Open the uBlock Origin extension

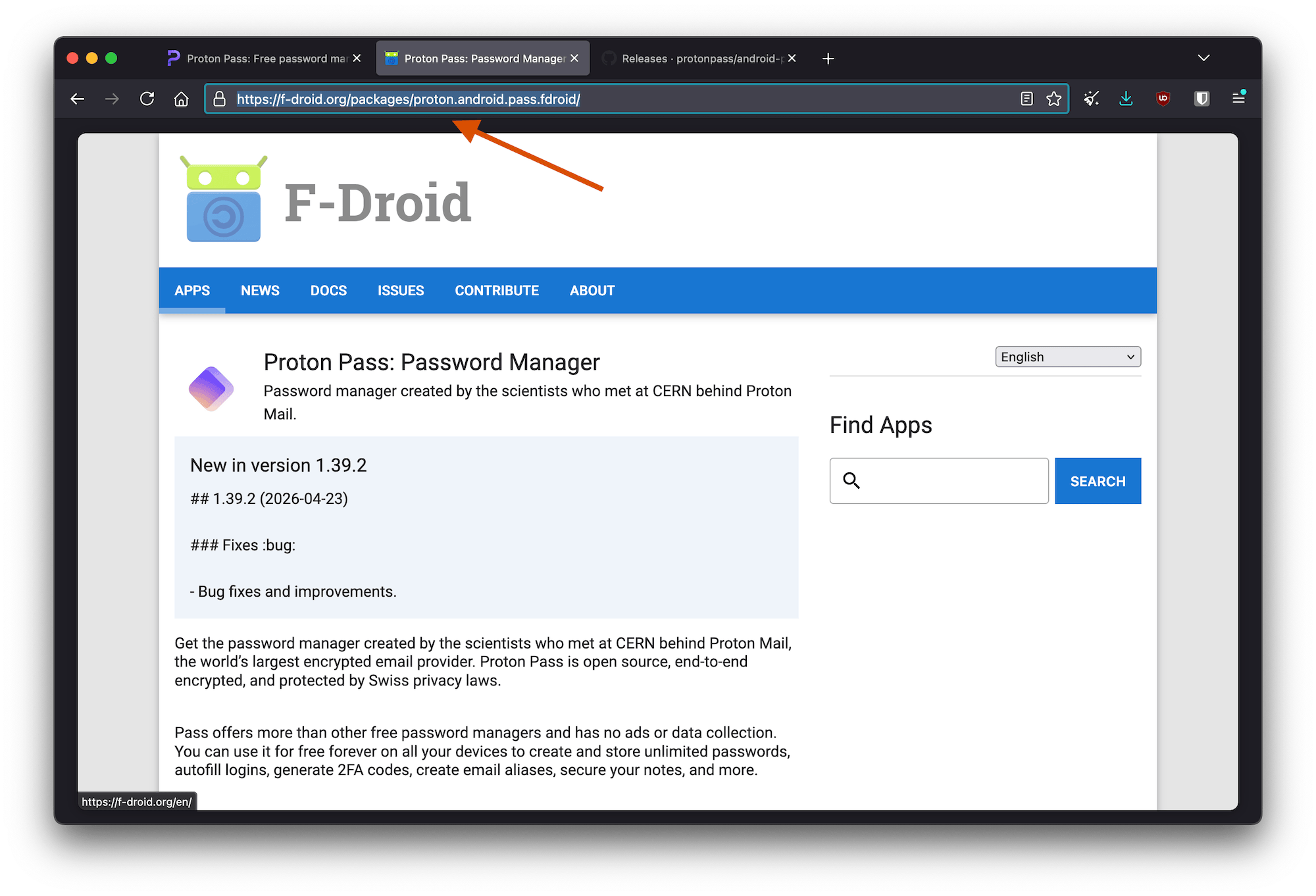coord(1163,99)
